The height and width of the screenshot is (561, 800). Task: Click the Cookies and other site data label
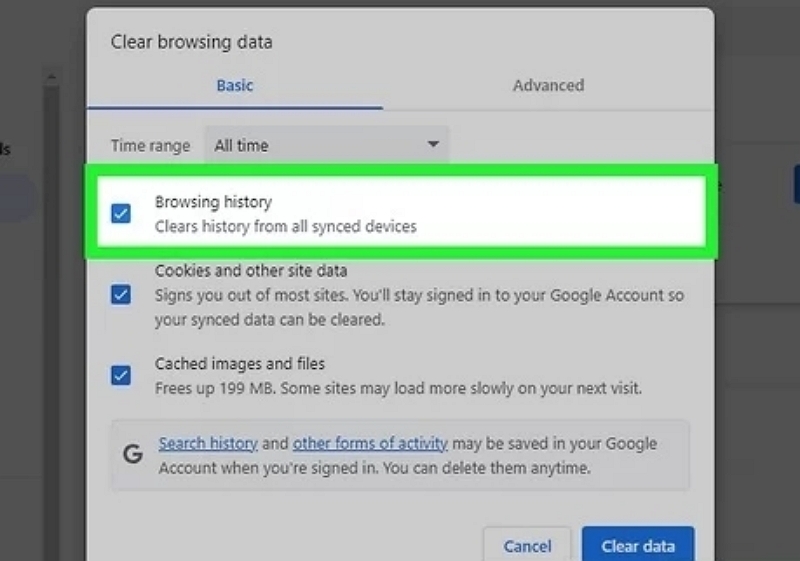pos(251,270)
